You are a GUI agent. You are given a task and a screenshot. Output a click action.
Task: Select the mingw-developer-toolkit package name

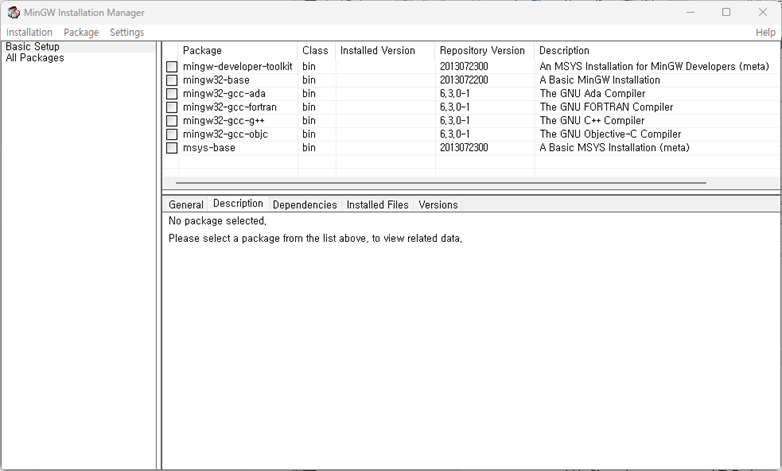[237, 66]
